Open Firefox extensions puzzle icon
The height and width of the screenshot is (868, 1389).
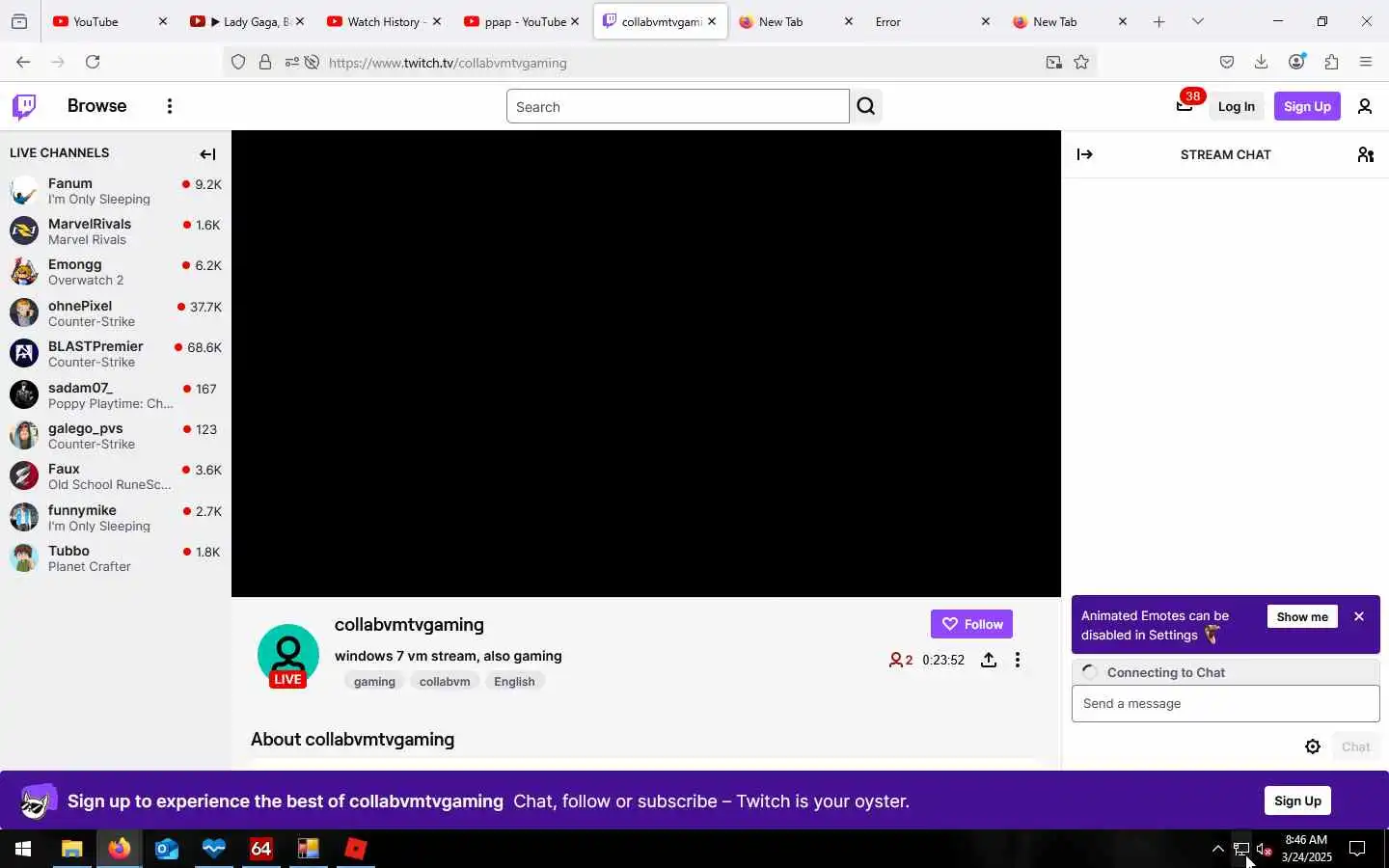1331,62
